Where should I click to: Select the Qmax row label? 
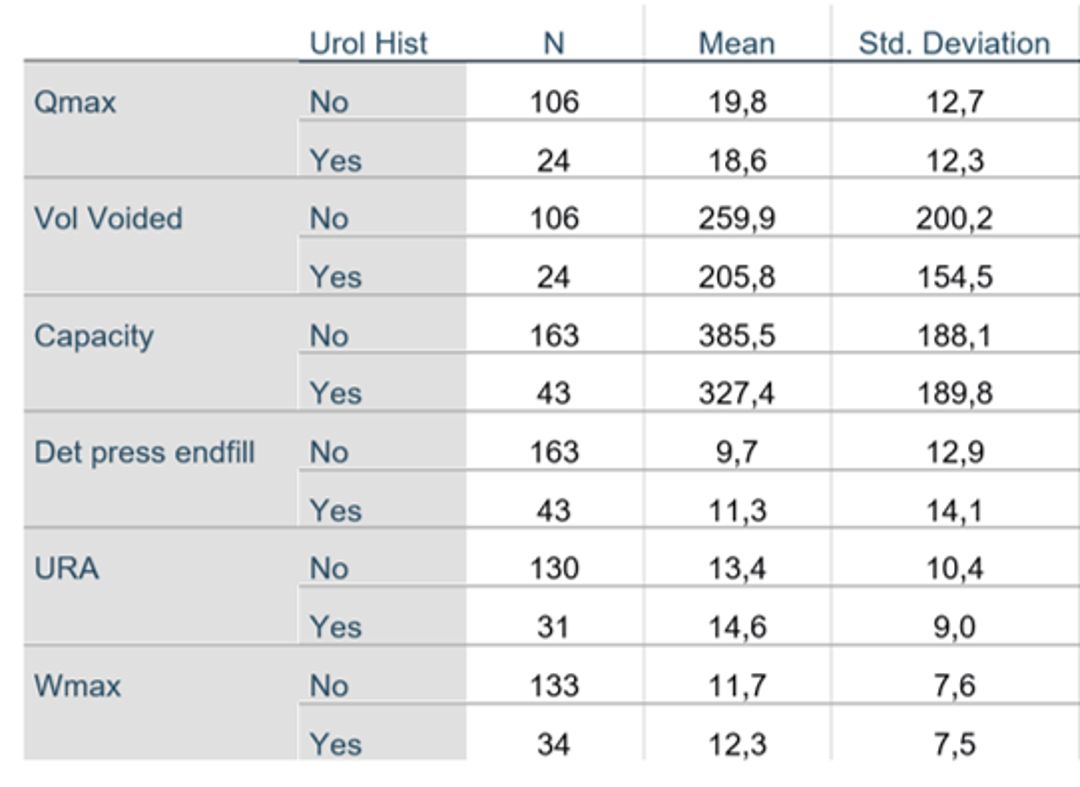click(75, 103)
